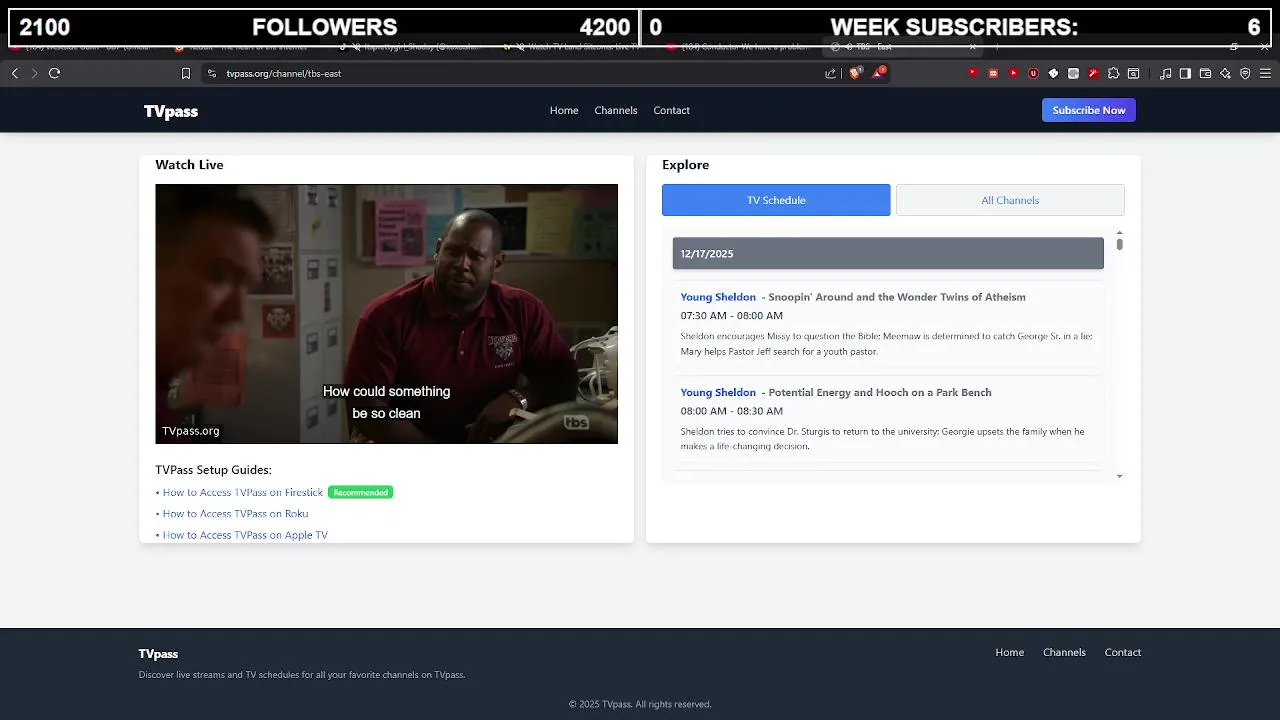Click the Contact link in the footer

click(x=1123, y=652)
